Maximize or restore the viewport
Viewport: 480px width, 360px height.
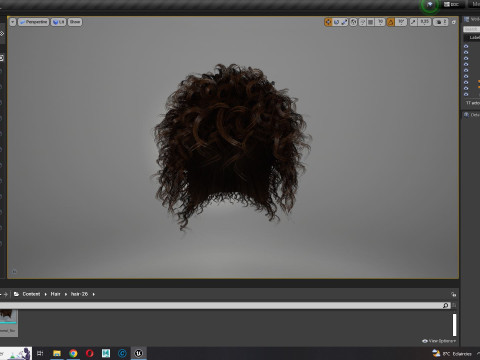[x=454, y=22]
